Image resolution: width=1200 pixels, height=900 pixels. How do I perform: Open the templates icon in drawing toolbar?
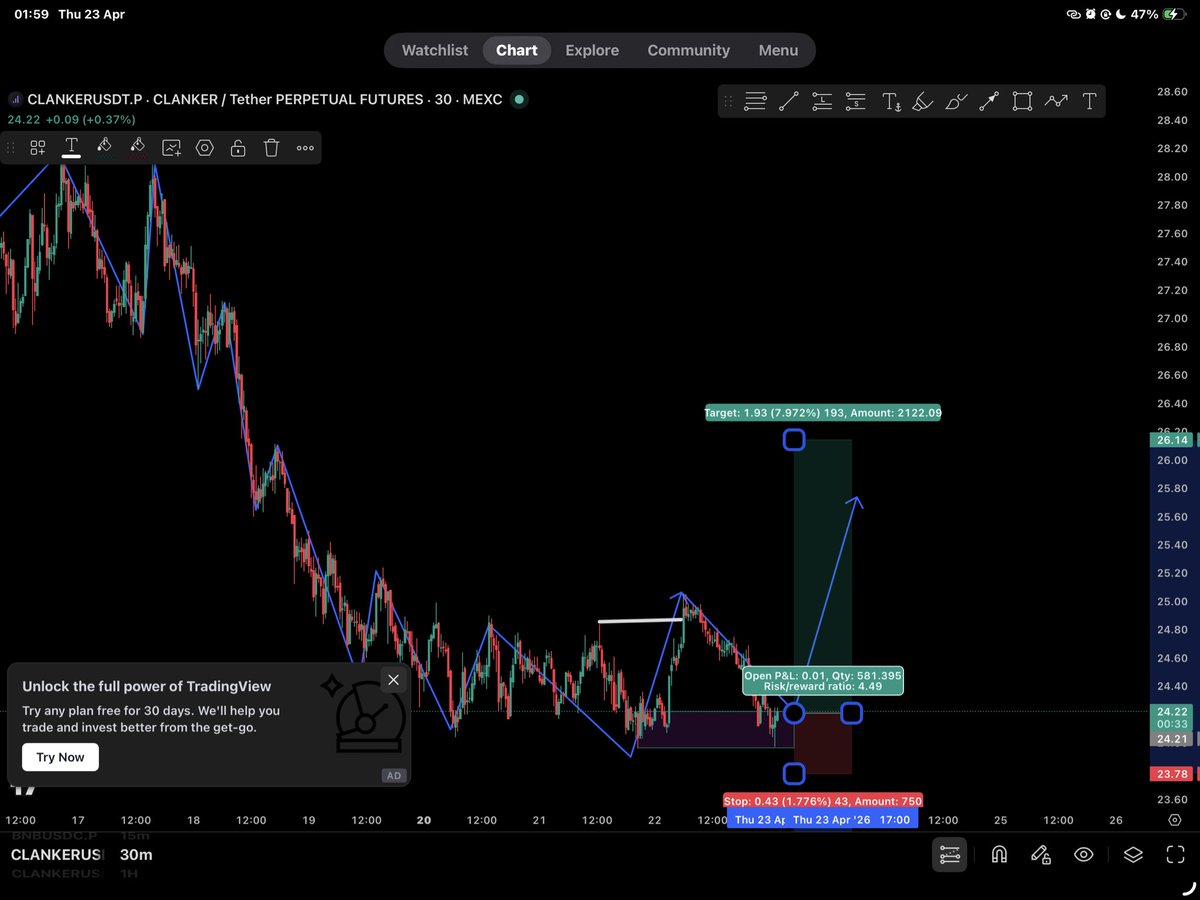coord(38,148)
